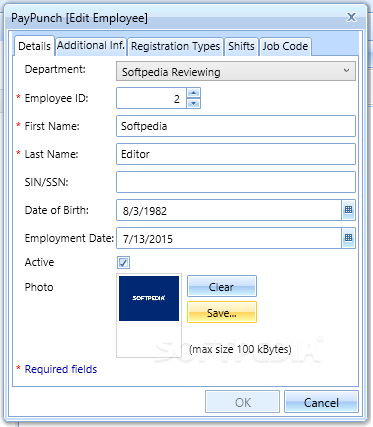Screen dimensions: 373x427
Task: Decrease Employee ID with the down arrow
Action: pos(194,103)
